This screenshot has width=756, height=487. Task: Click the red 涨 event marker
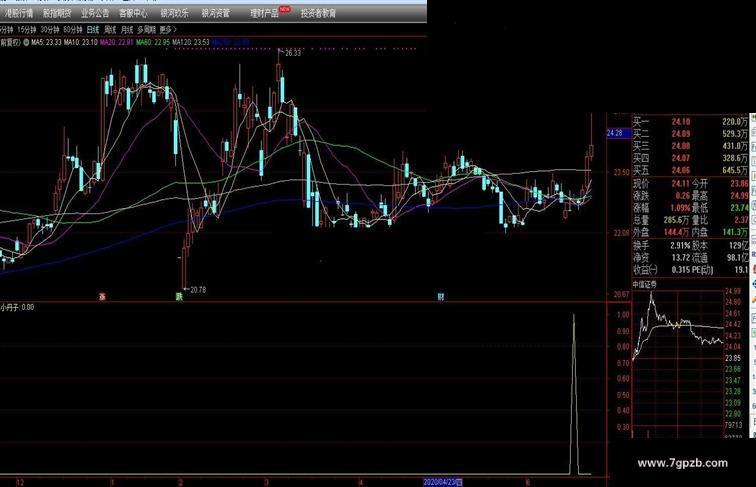point(102,297)
